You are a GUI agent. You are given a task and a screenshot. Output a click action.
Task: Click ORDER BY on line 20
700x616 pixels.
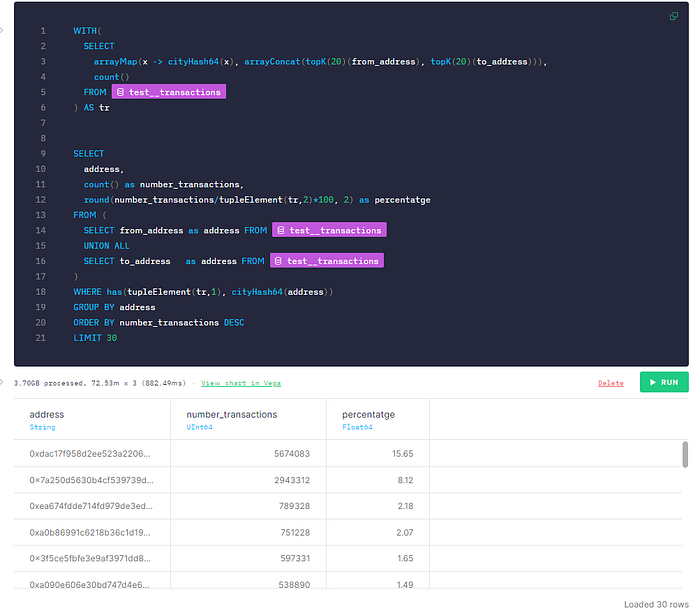94,322
